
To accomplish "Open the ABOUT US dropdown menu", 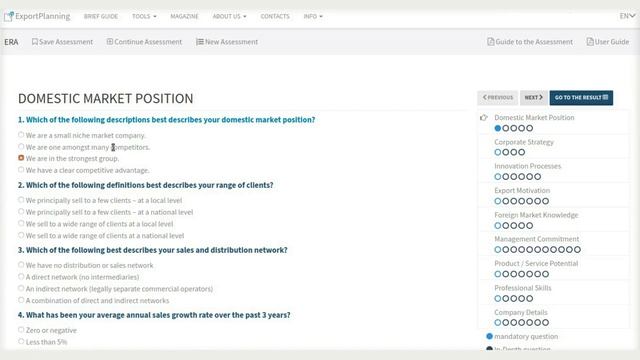I will (229, 16).
